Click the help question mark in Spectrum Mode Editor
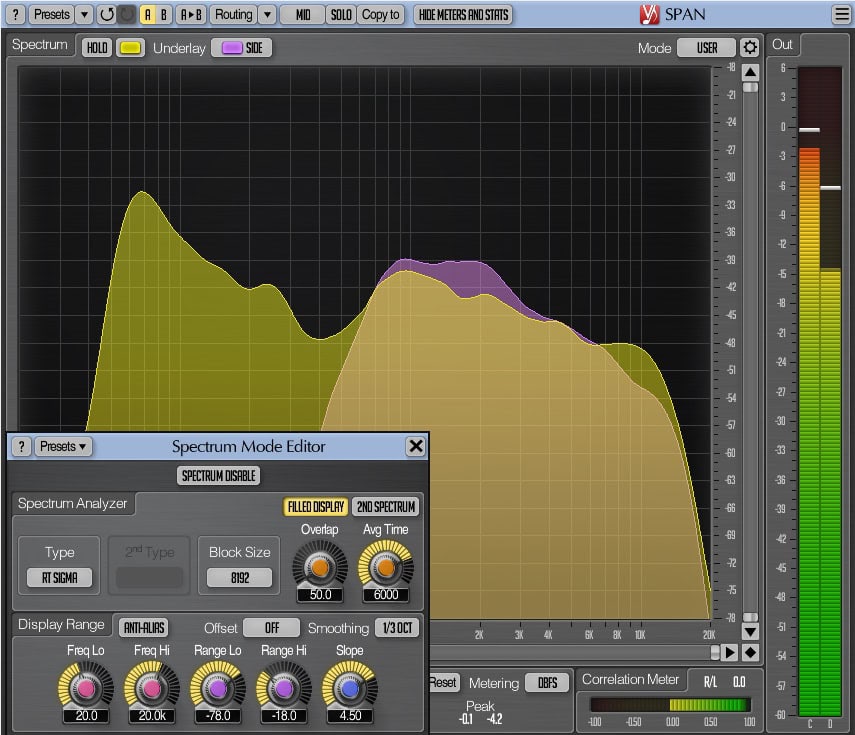 pos(20,447)
